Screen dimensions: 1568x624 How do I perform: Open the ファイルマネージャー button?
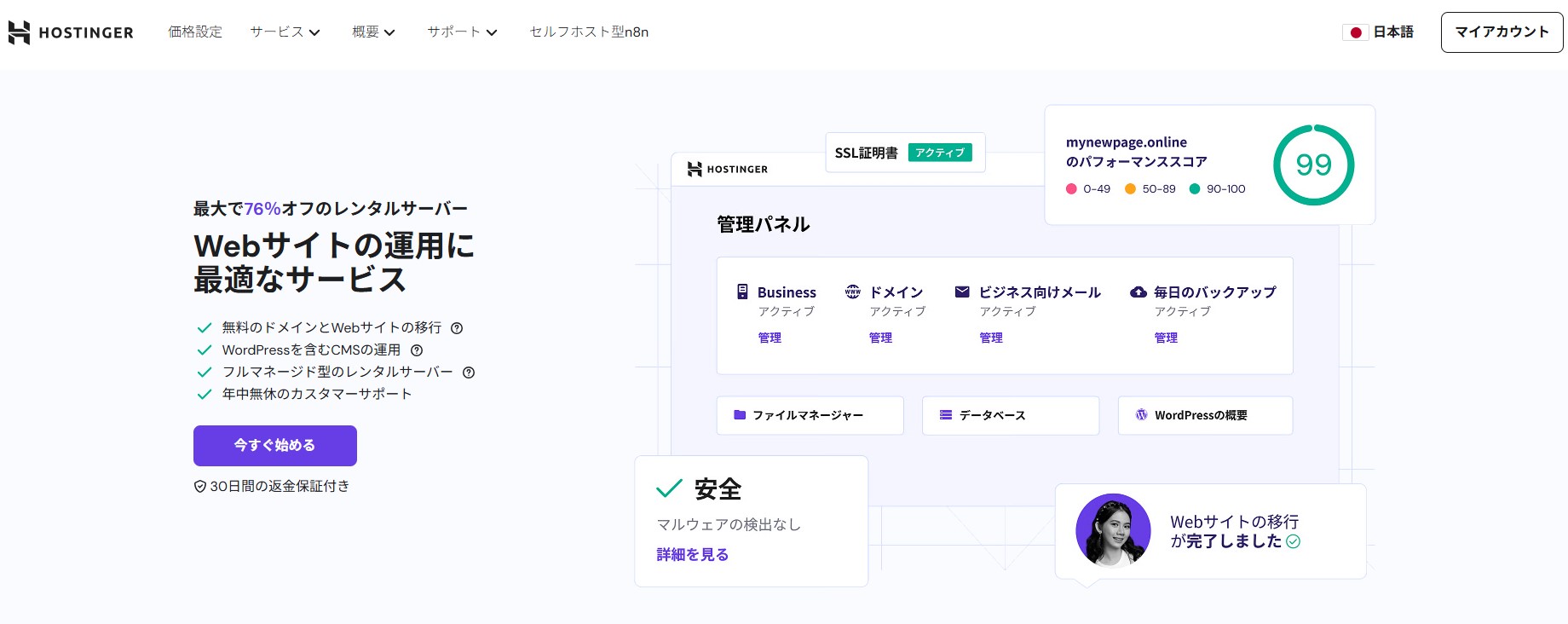(810, 415)
